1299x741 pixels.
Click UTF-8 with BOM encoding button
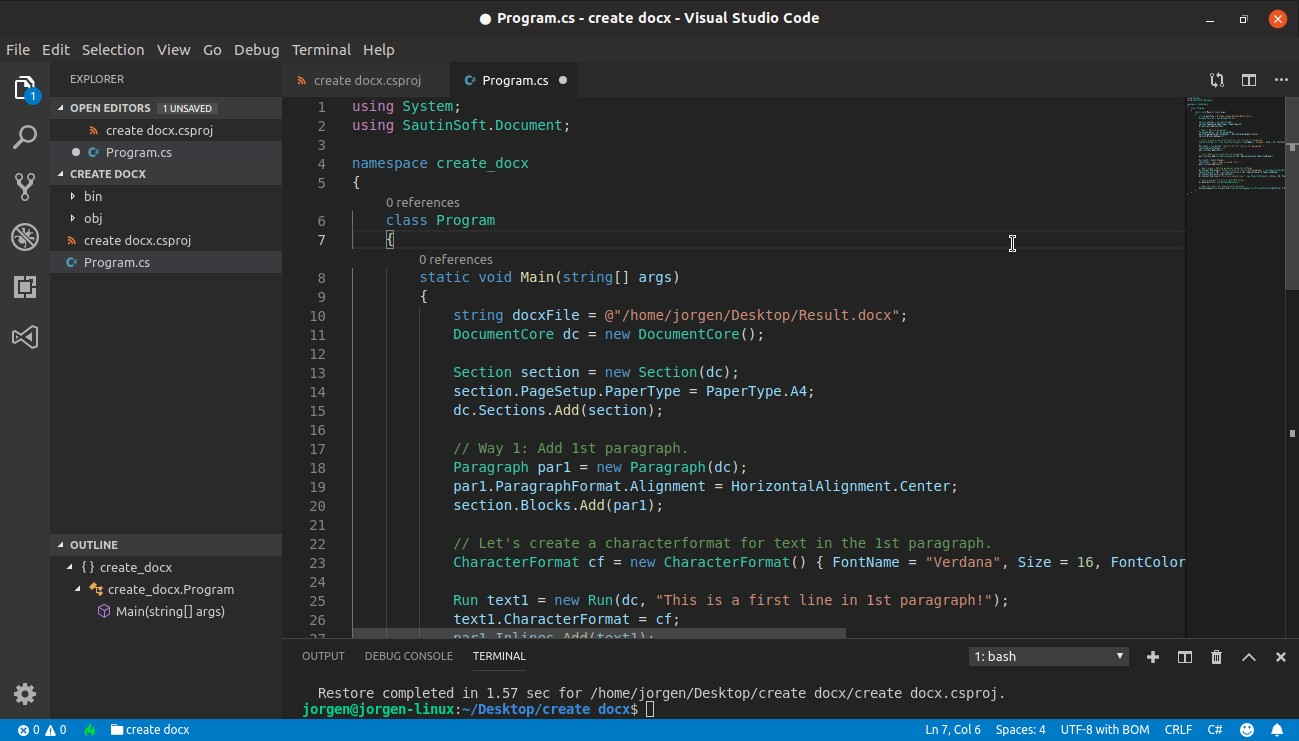pos(1104,730)
